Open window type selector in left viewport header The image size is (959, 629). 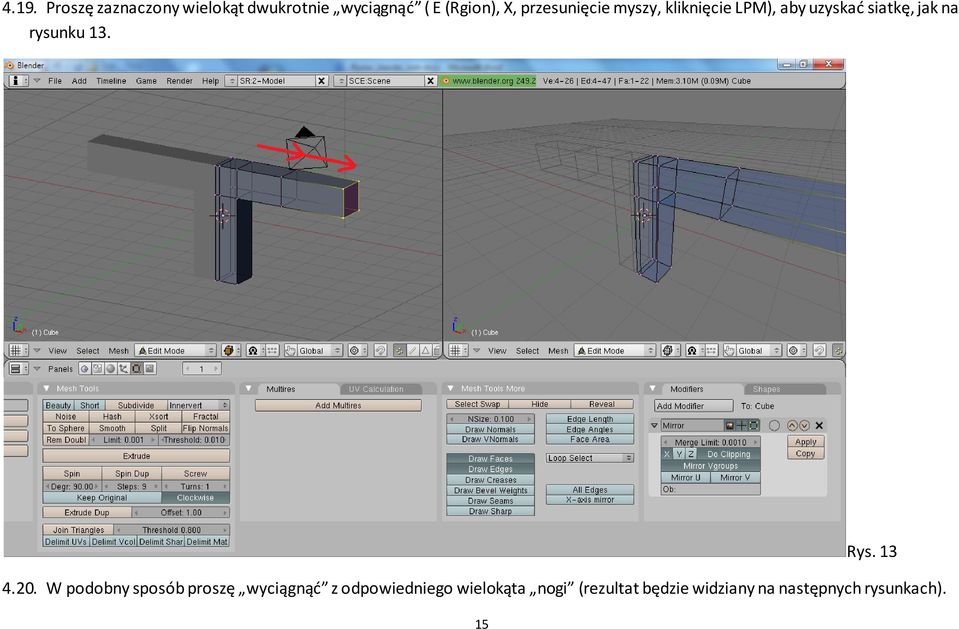(17, 351)
